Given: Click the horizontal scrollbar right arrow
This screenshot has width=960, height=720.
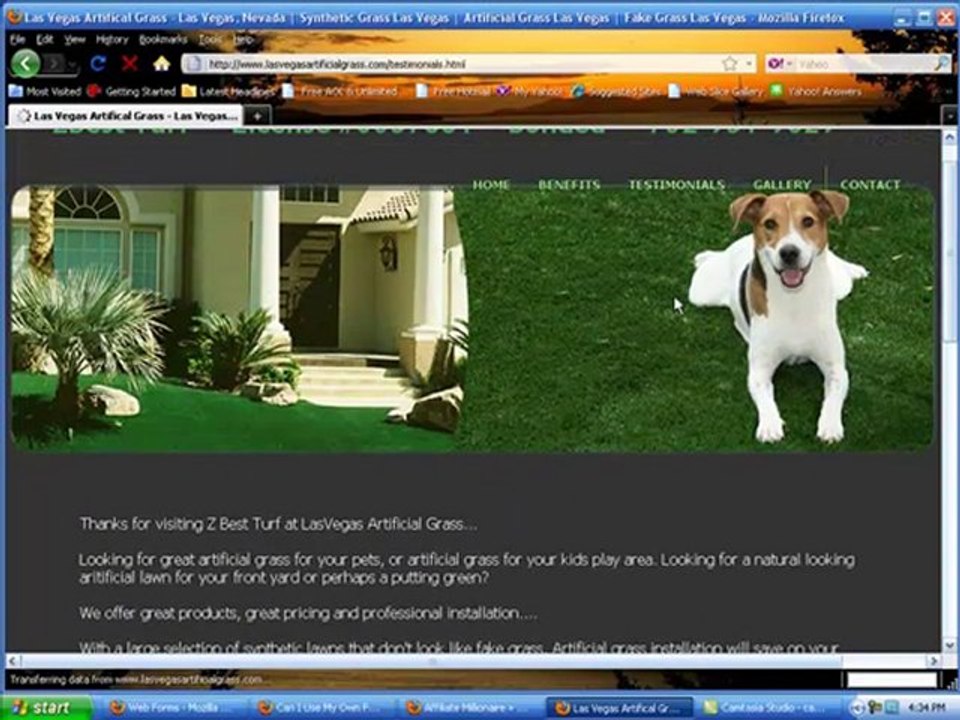Looking at the screenshot, I should coord(933,661).
